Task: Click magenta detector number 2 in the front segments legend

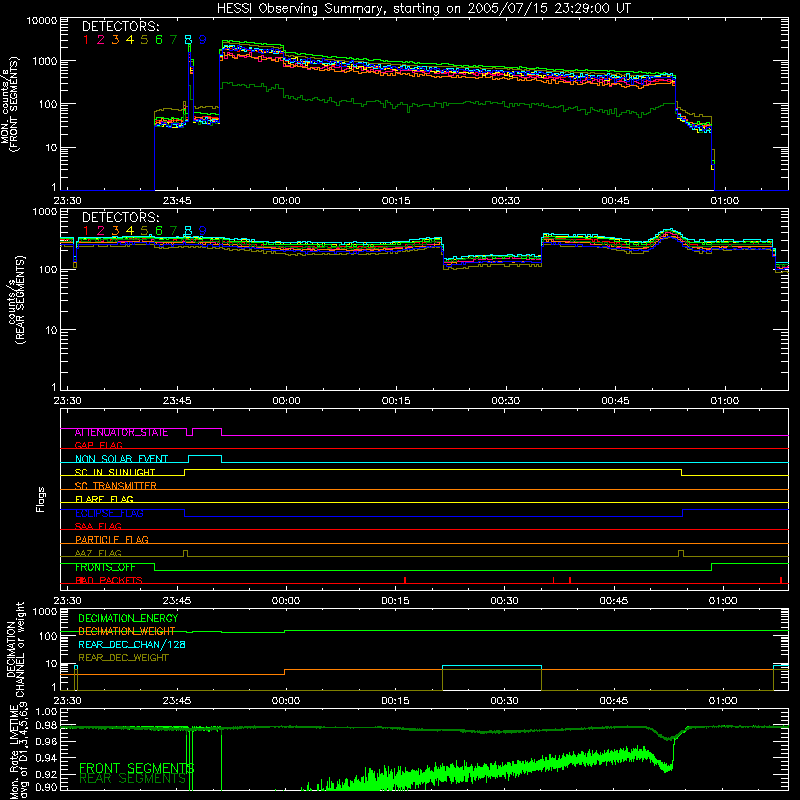Action: pyautogui.click(x=101, y=40)
